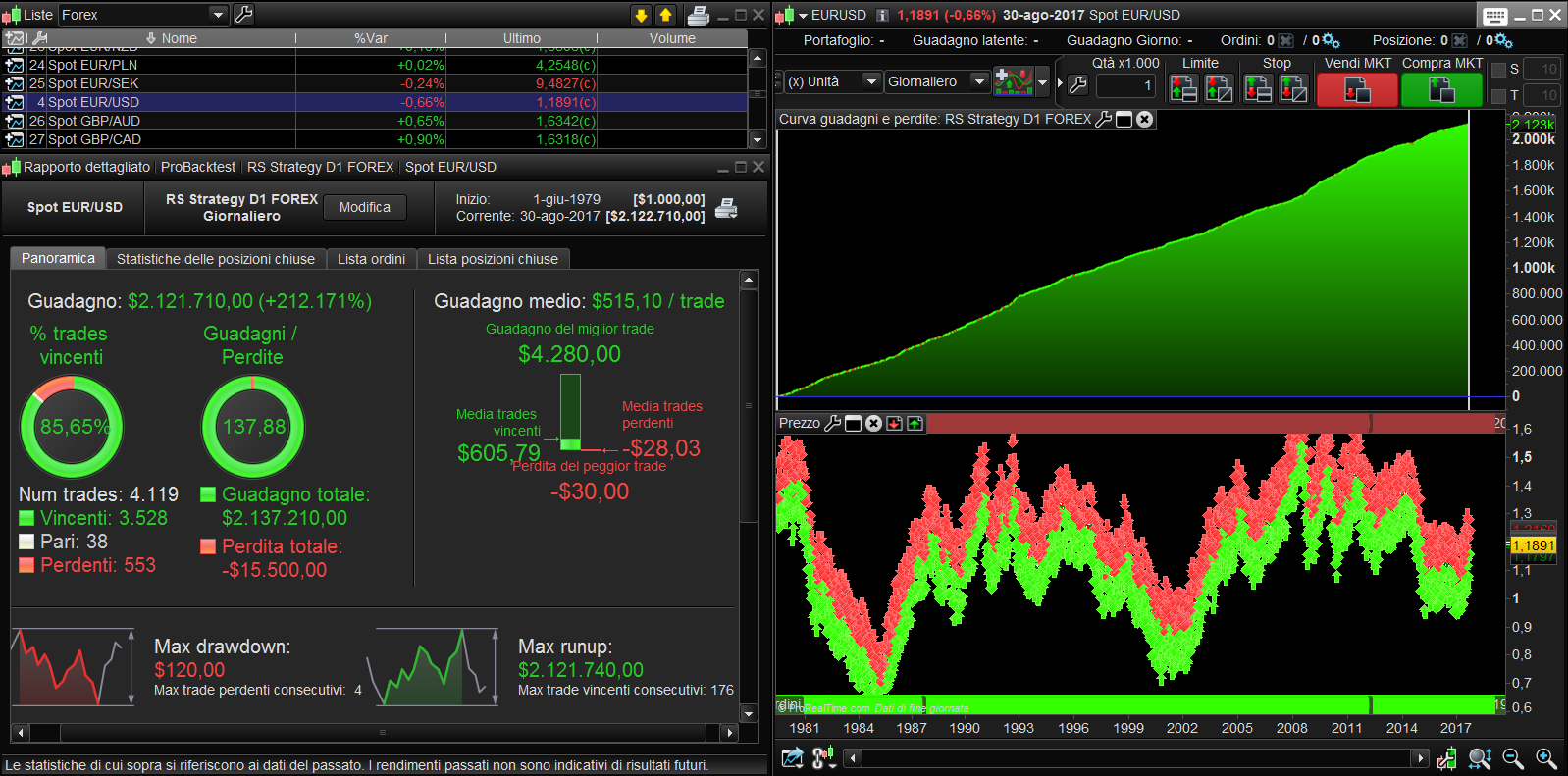Click the first Stop order icon

point(1258,89)
